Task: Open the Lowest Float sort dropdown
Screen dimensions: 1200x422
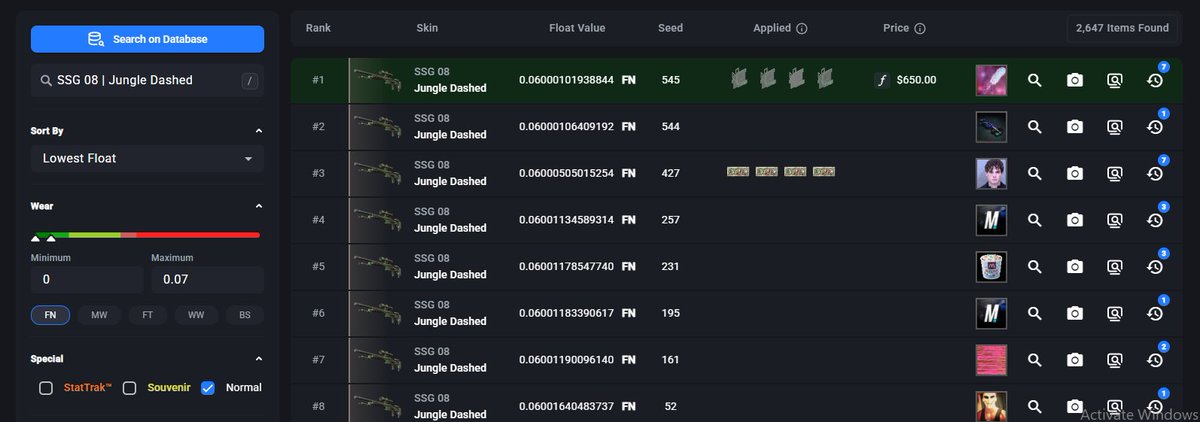Action: [147, 158]
